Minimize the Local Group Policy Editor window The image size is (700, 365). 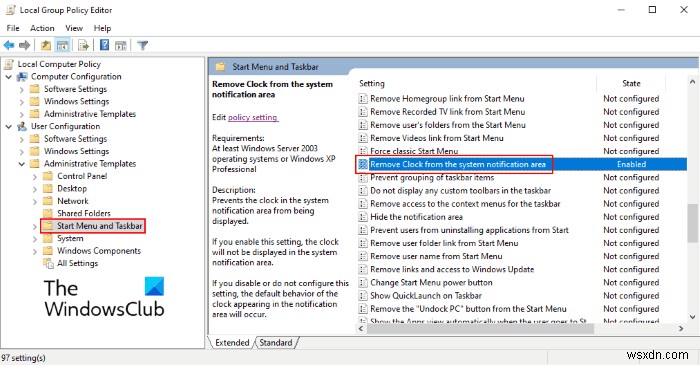pos(621,9)
